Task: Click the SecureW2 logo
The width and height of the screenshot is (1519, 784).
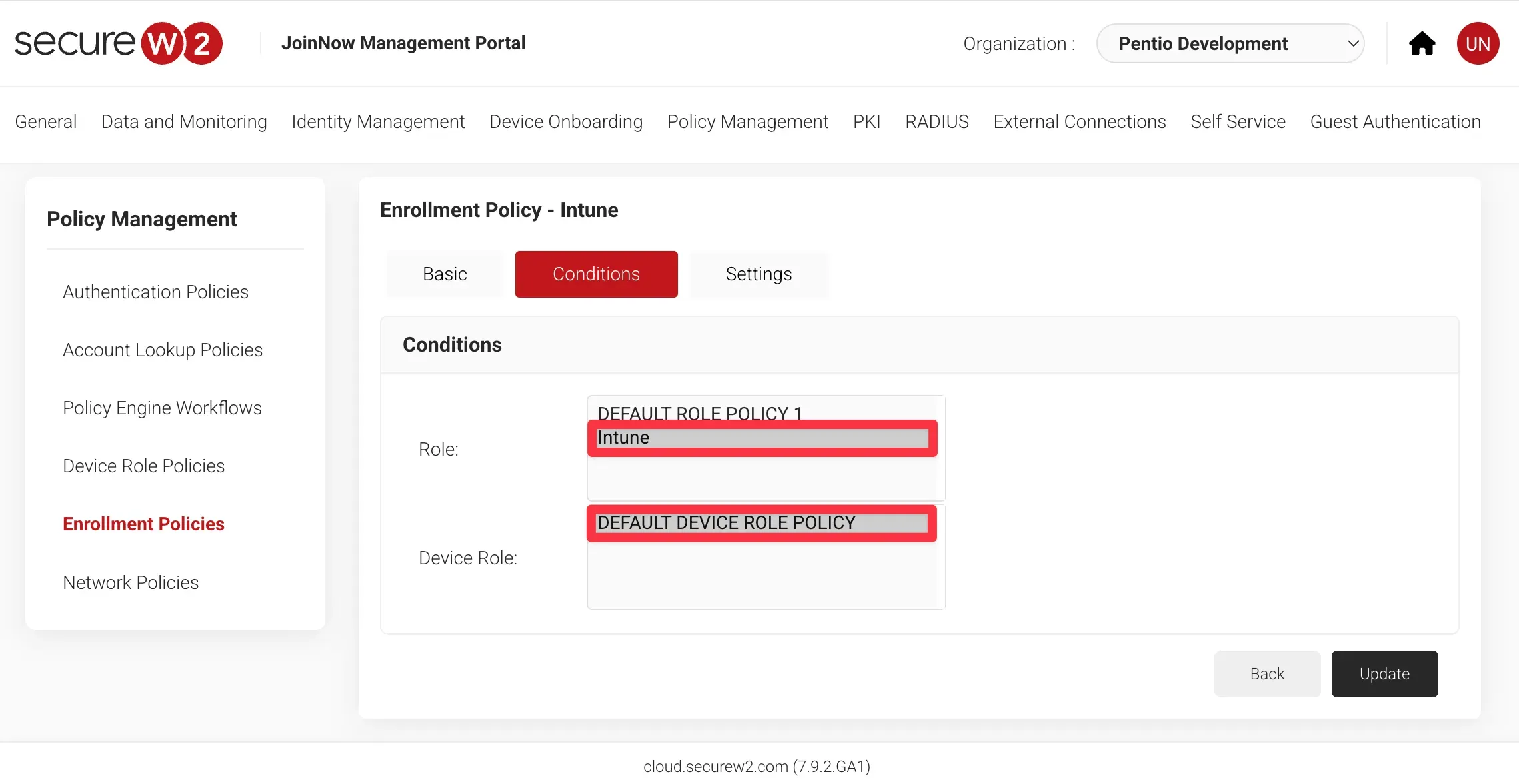Action: coord(119,43)
